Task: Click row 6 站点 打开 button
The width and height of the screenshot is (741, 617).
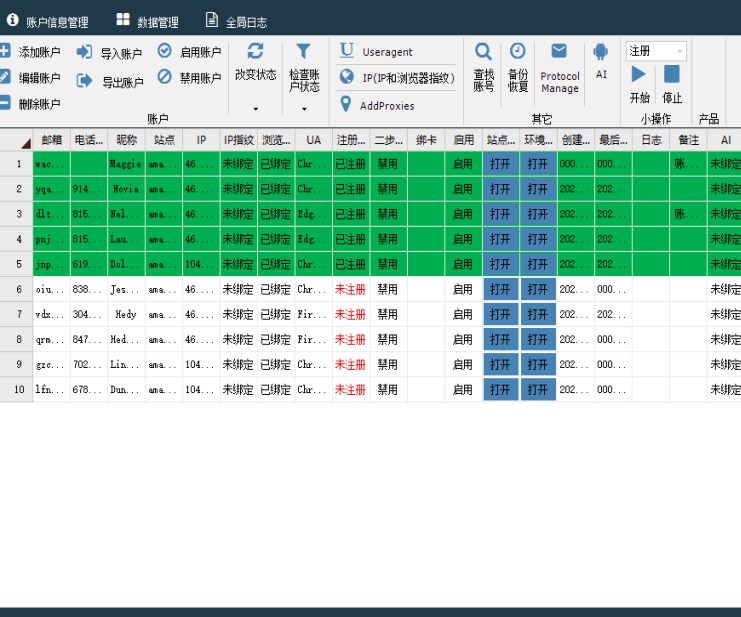Action: coord(500,289)
